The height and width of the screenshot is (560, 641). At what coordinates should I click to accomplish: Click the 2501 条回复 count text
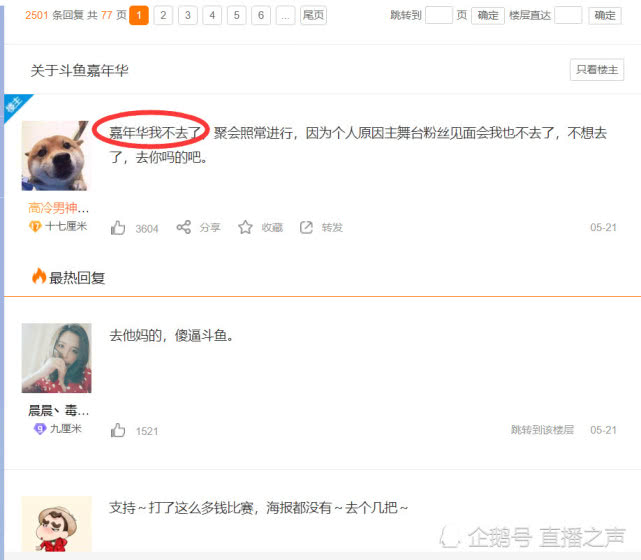click(54, 16)
